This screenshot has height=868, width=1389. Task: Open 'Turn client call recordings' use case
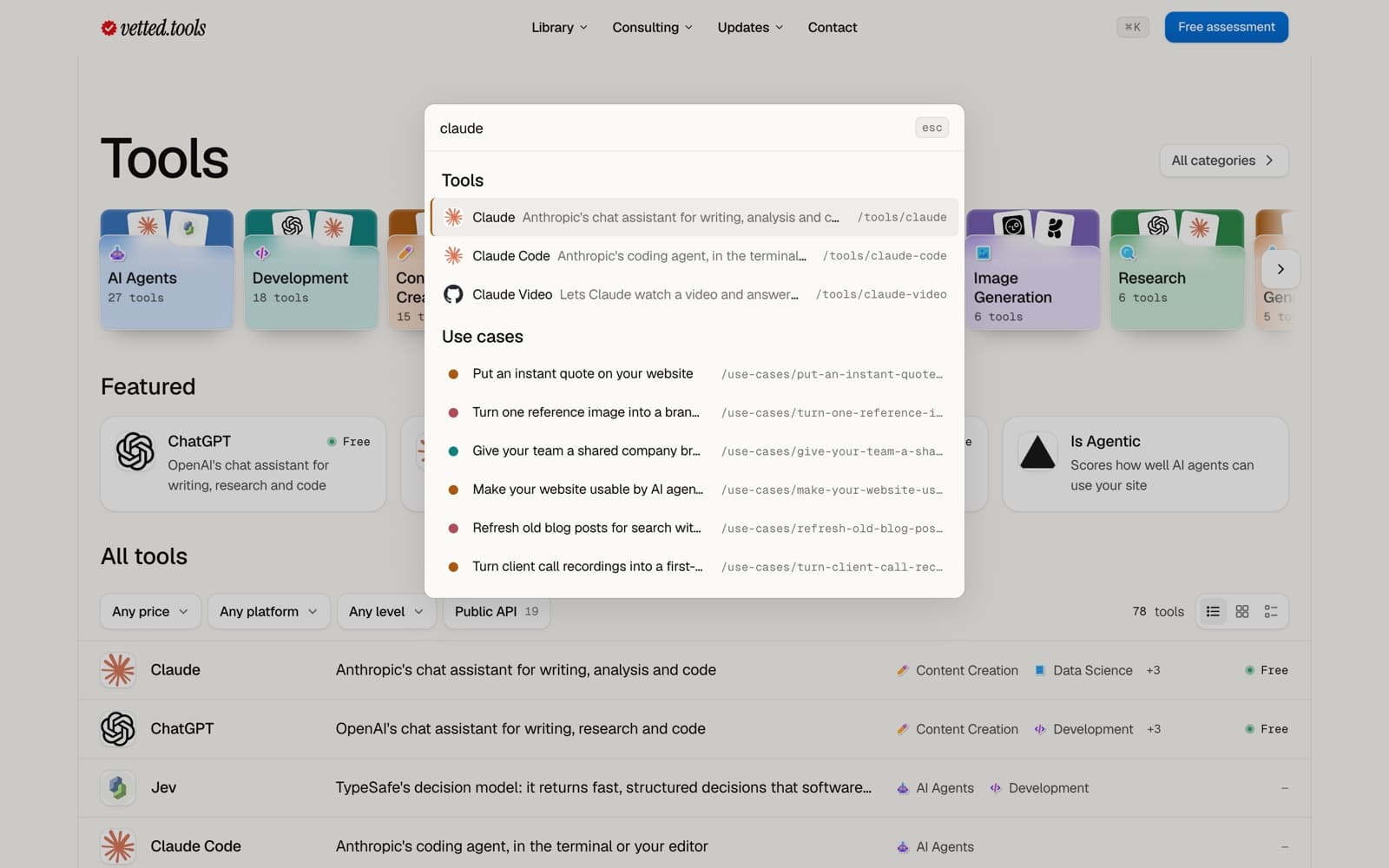[694, 567]
